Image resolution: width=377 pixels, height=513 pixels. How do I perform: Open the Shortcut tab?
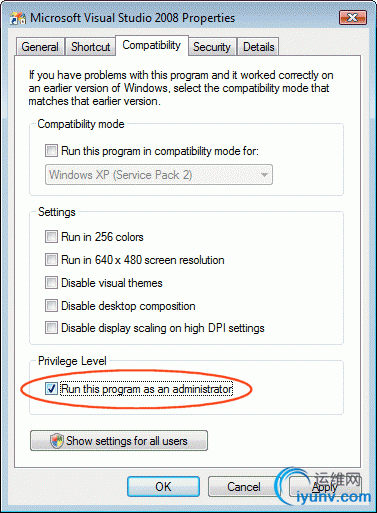(x=91, y=47)
